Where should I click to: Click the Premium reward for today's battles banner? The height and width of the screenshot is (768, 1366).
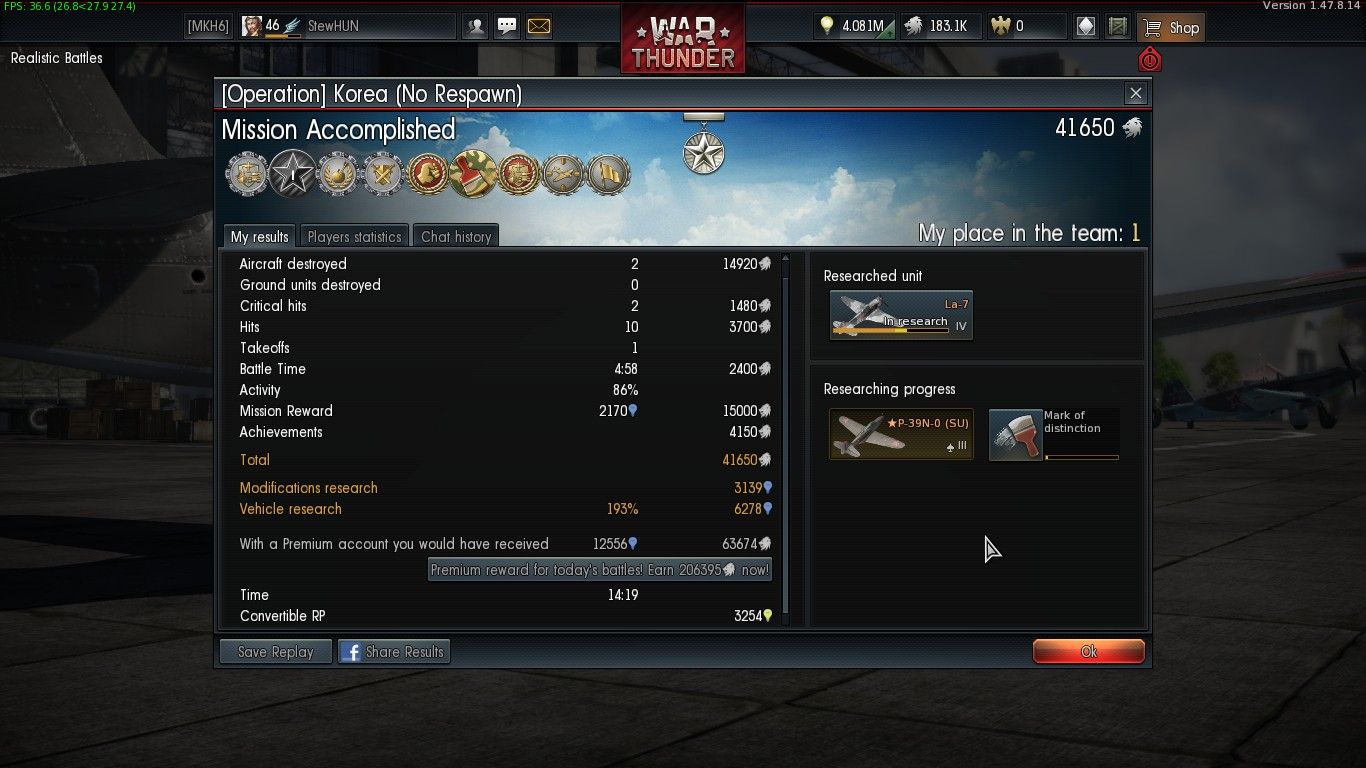[x=600, y=570]
